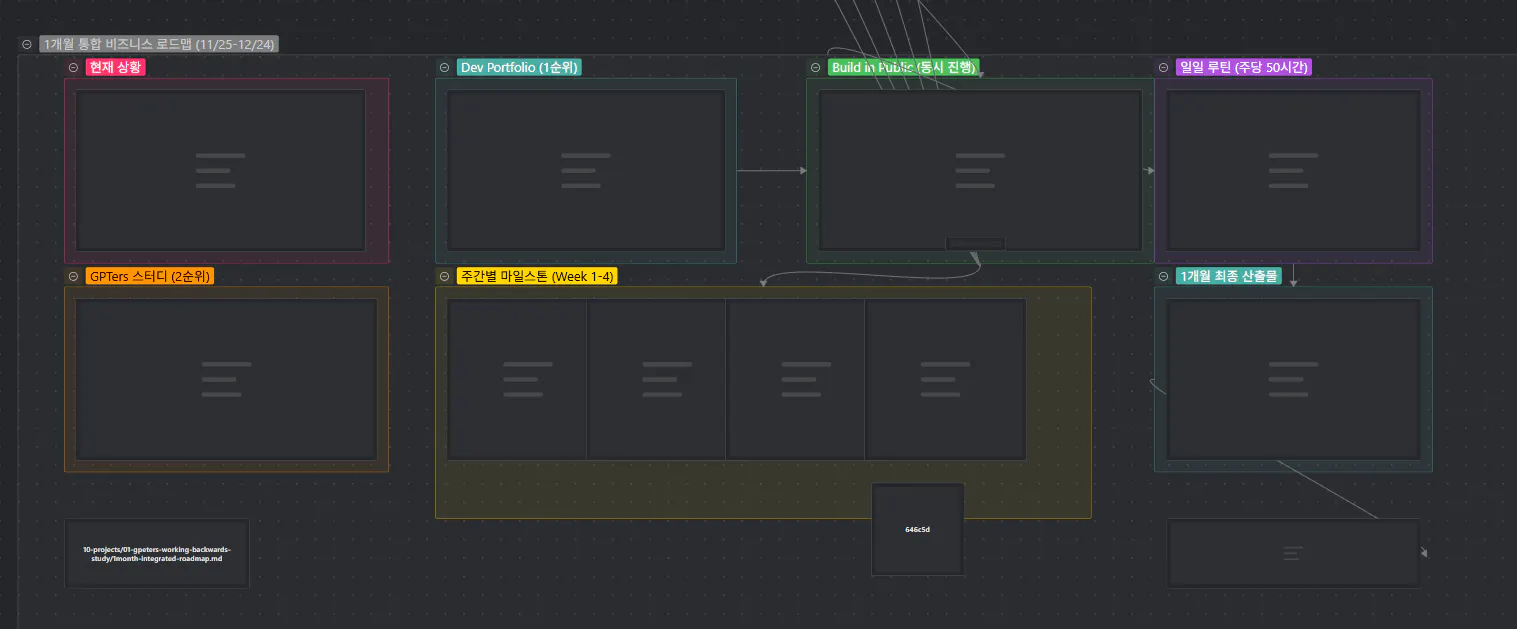The width and height of the screenshot is (1517, 629).
Task: Collapse the Dev Portfolio (1순위) group
Action: 444,67
